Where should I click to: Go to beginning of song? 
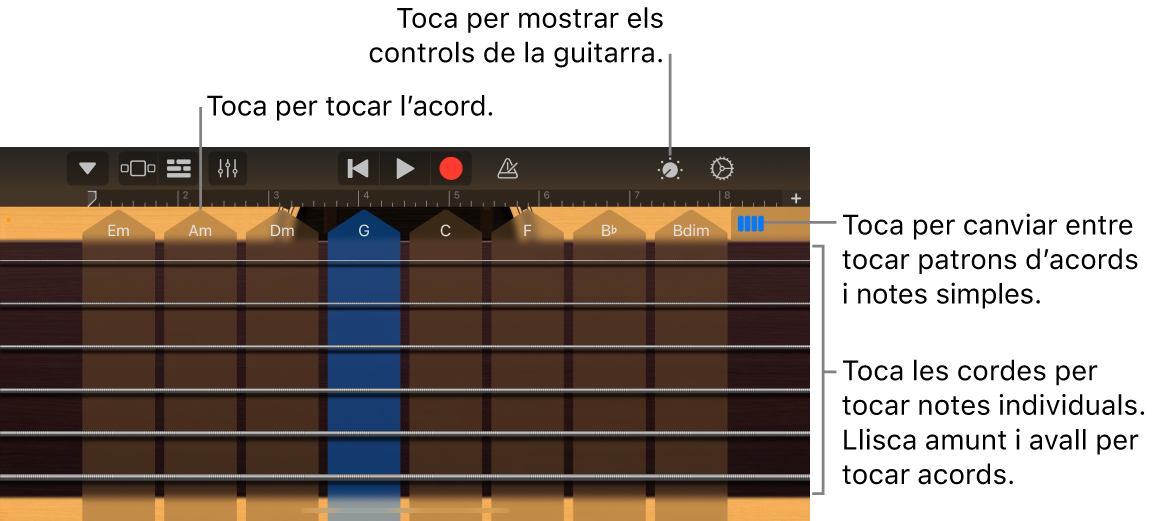[x=358, y=168]
